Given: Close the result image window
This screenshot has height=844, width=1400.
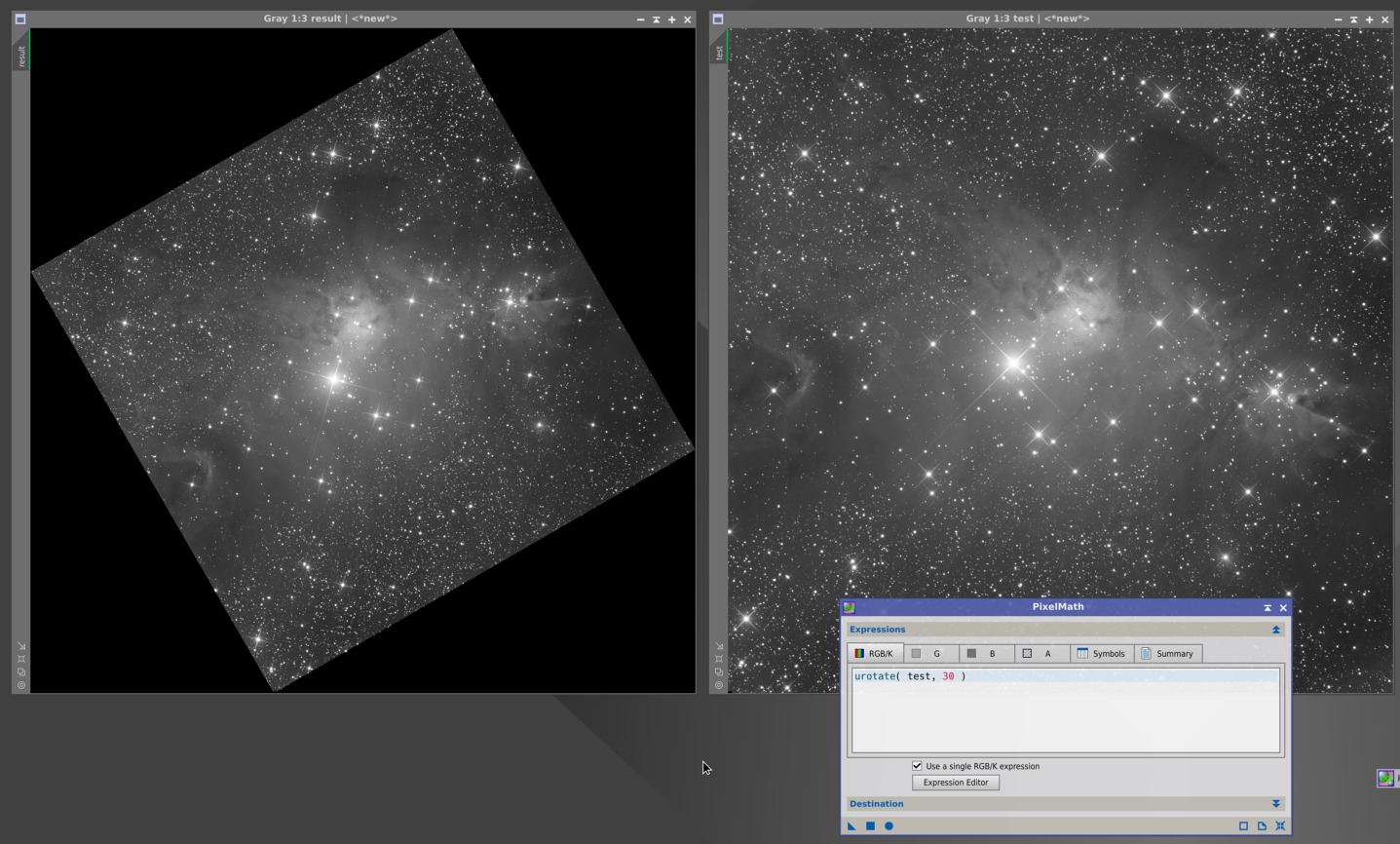Looking at the screenshot, I should click(x=688, y=19).
